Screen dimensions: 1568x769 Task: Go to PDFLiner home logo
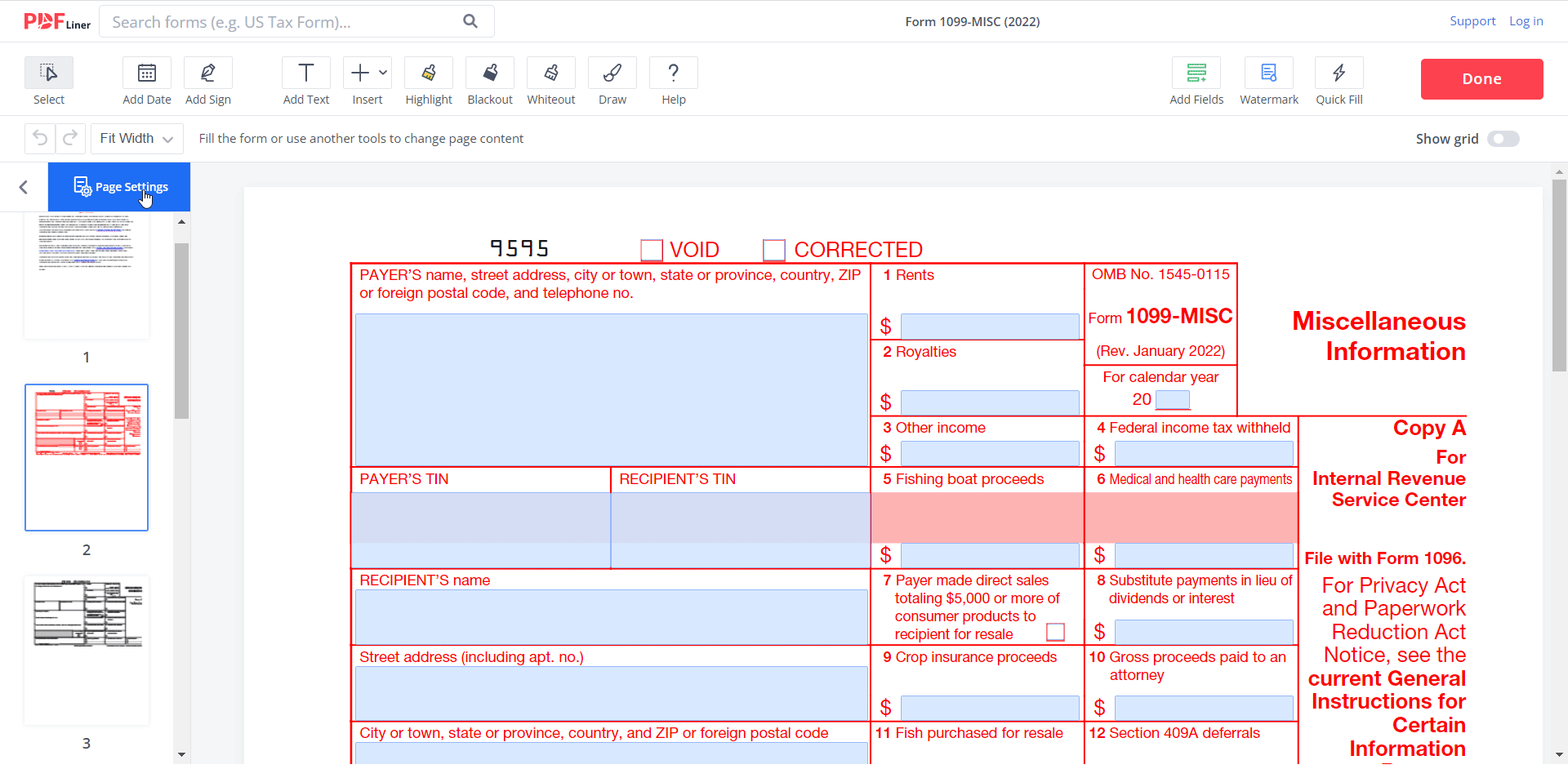(57, 21)
